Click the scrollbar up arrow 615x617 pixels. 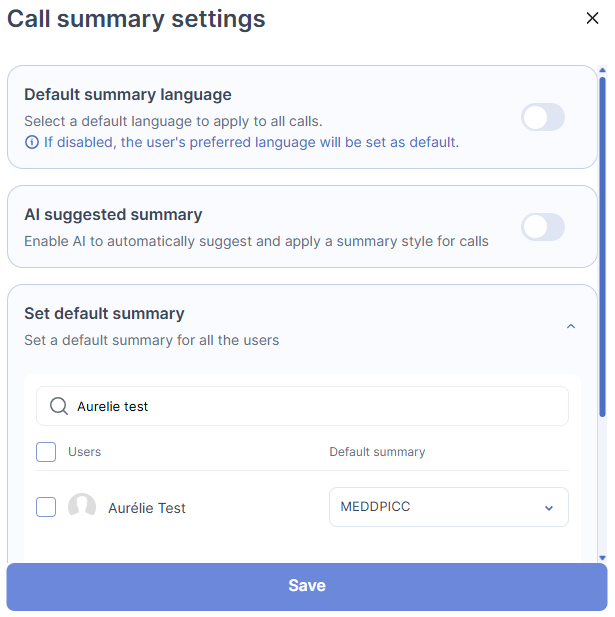602,71
